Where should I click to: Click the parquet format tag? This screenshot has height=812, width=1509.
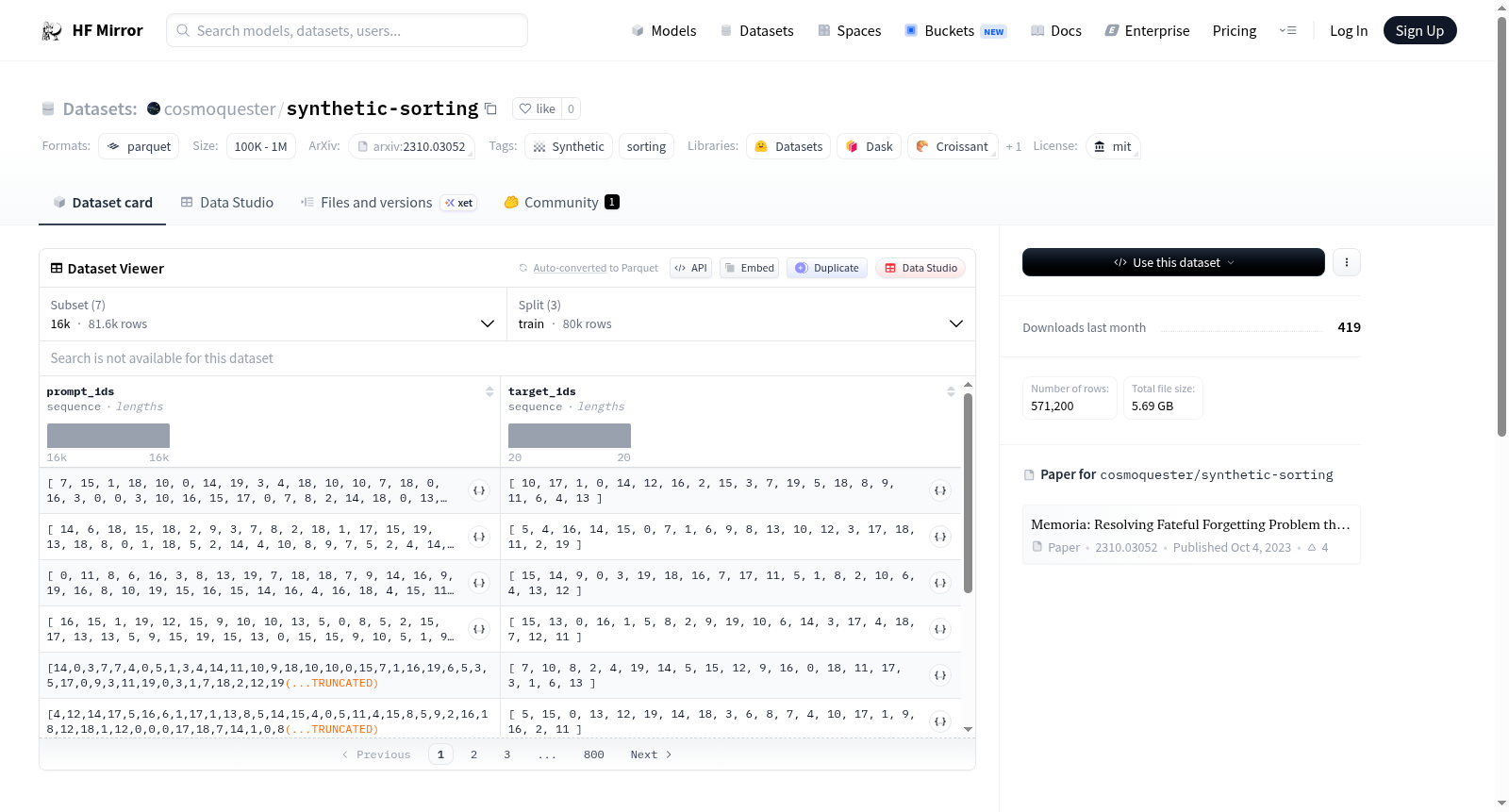click(x=139, y=146)
